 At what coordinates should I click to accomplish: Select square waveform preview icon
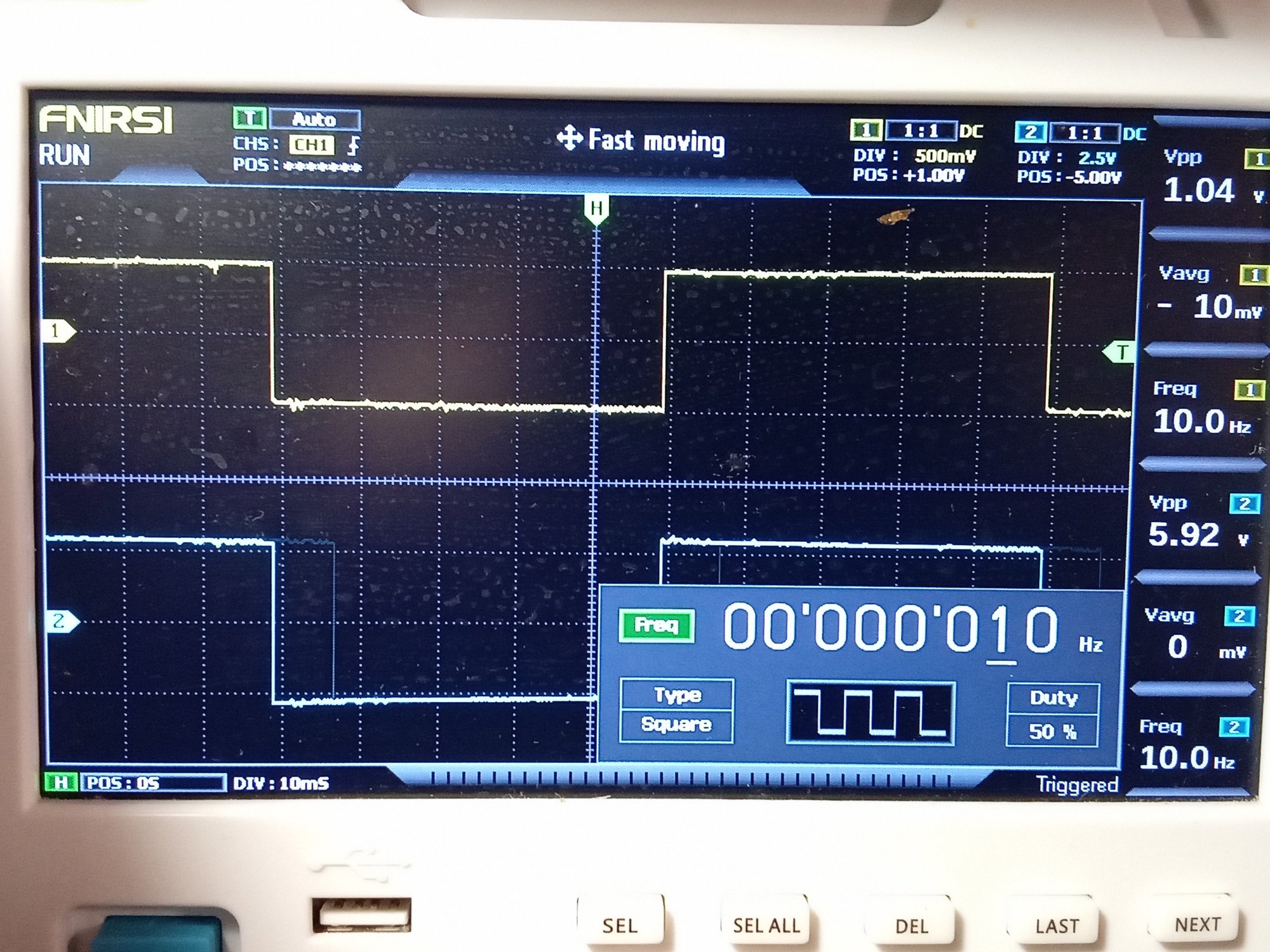pyautogui.click(x=870, y=713)
